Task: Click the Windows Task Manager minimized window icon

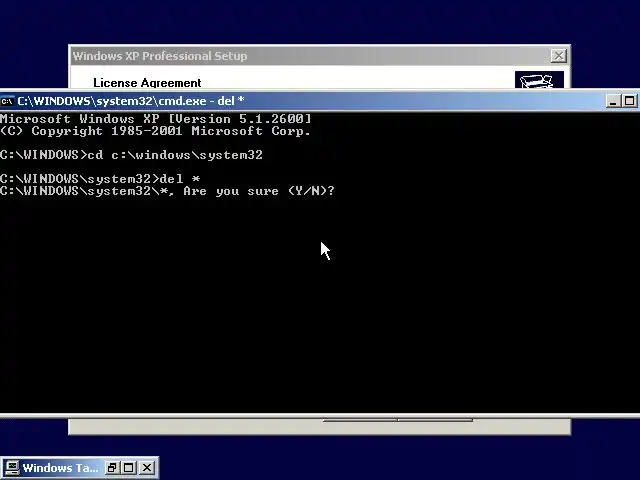Action: pos(12,468)
